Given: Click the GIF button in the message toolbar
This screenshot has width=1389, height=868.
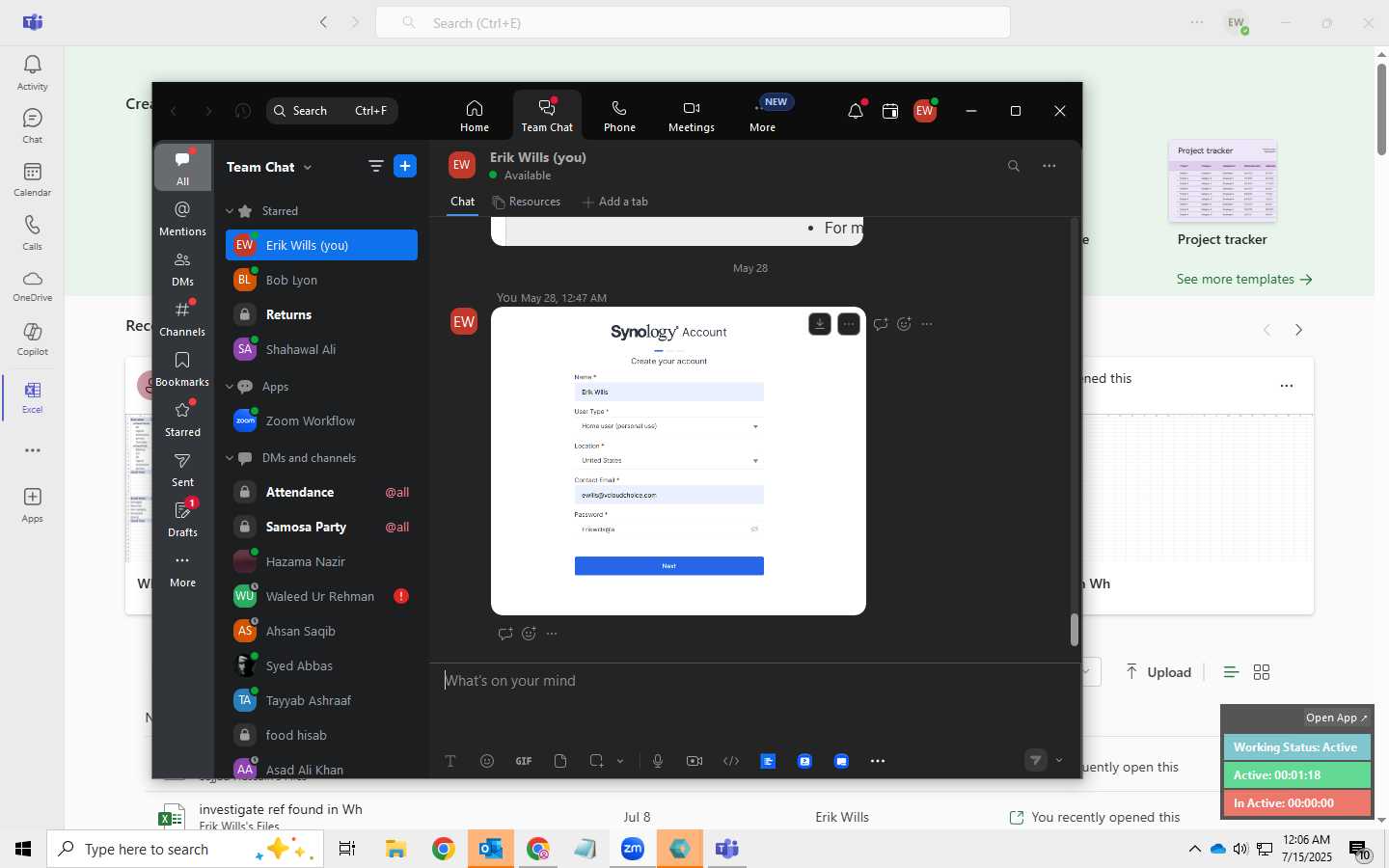Looking at the screenshot, I should pos(524,761).
